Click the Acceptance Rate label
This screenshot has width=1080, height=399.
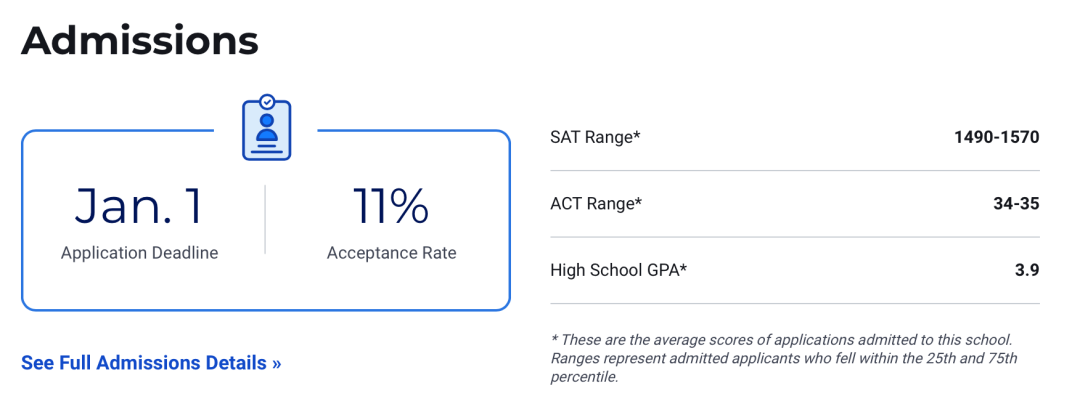[x=391, y=253]
